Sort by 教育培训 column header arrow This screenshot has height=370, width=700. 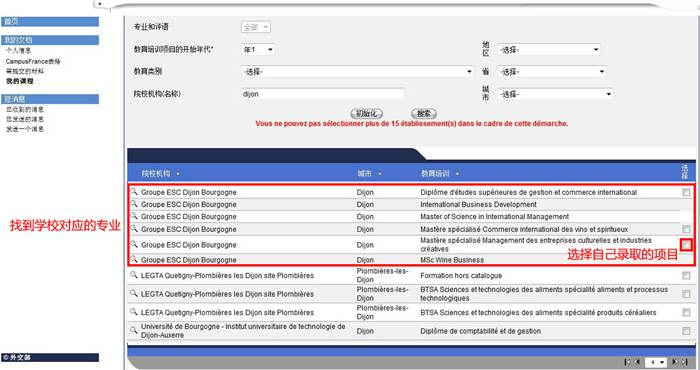tap(458, 174)
